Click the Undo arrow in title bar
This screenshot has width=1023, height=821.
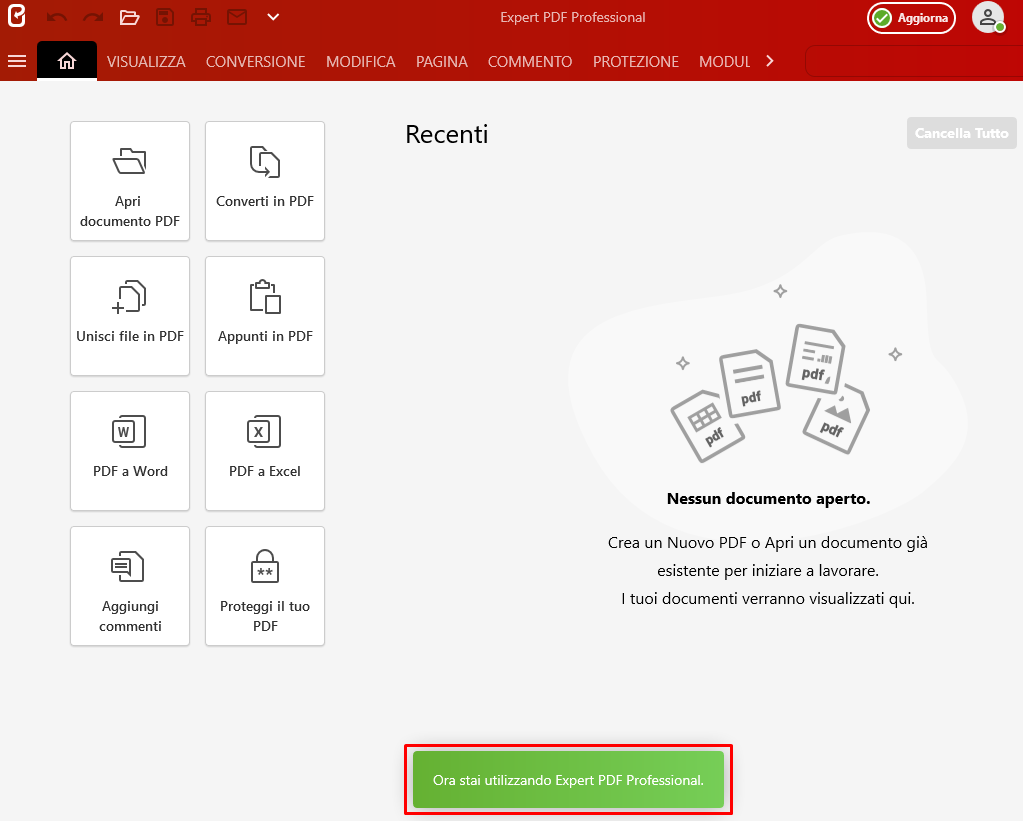pyautogui.click(x=57, y=17)
